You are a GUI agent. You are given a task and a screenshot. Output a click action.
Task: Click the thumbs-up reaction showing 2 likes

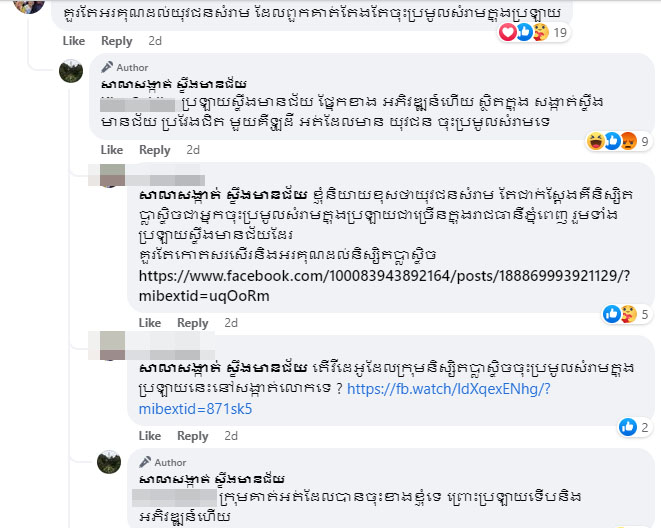click(x=628, y=427)
